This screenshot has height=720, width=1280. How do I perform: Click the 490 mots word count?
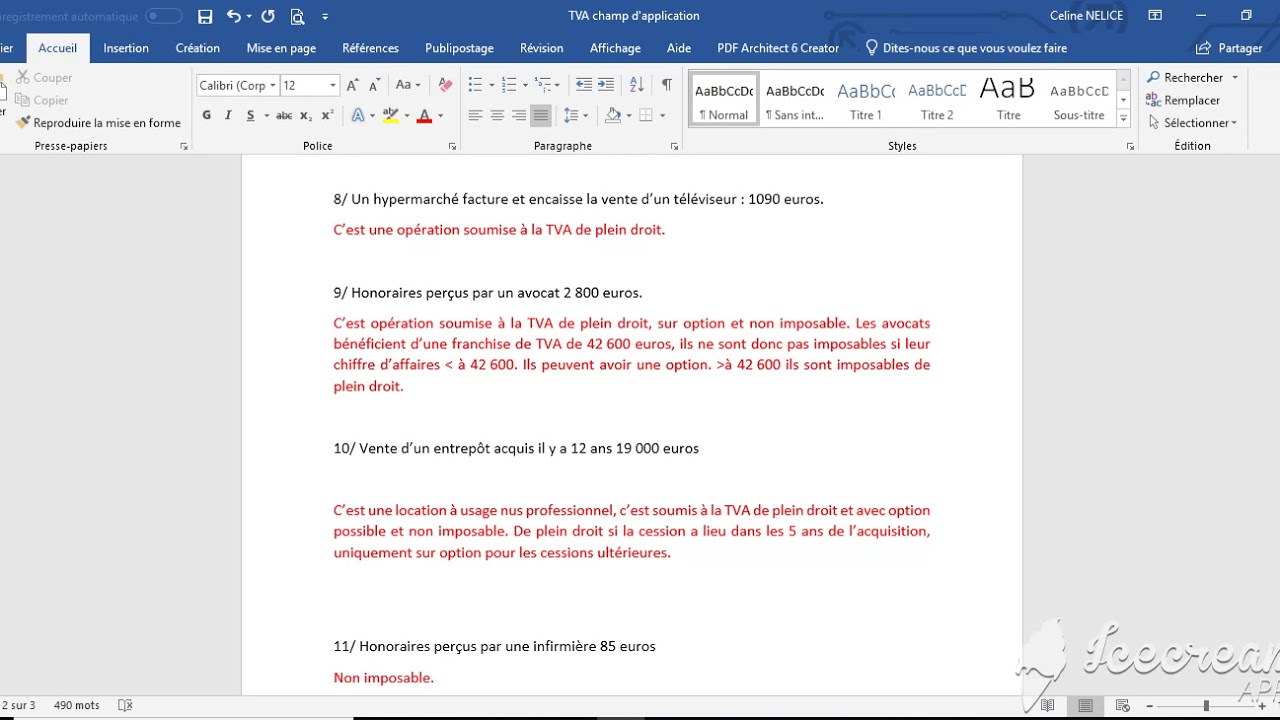[x=77, y=705]
